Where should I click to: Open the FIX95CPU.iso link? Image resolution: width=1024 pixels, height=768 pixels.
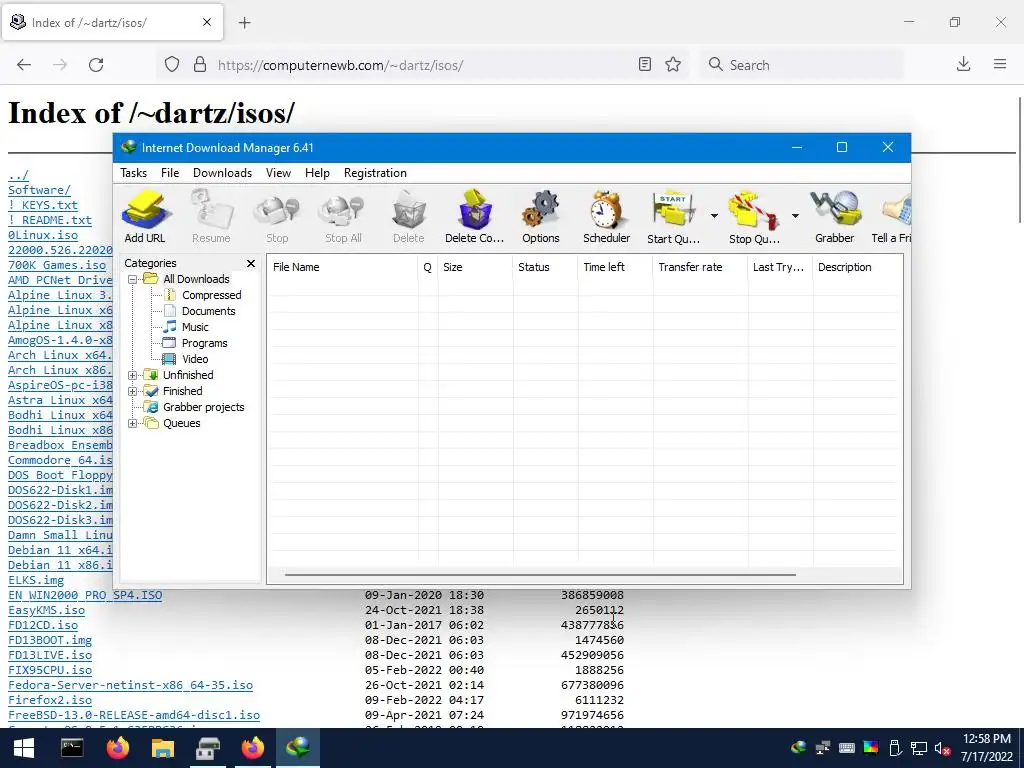[x=50, y=670]
